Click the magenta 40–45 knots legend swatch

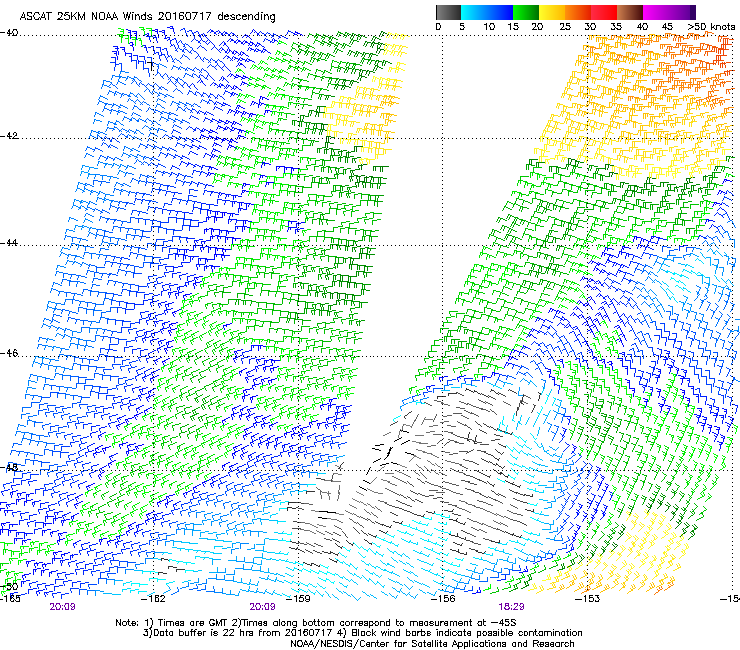(656, 12)
